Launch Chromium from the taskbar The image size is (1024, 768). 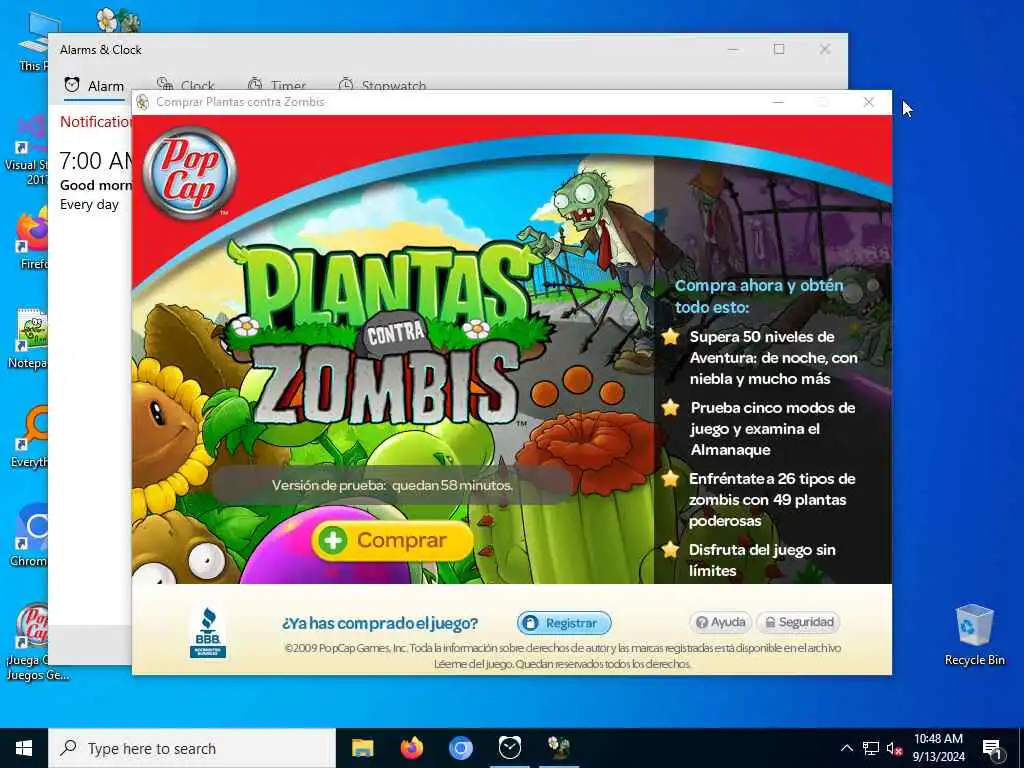pos(460,748)
